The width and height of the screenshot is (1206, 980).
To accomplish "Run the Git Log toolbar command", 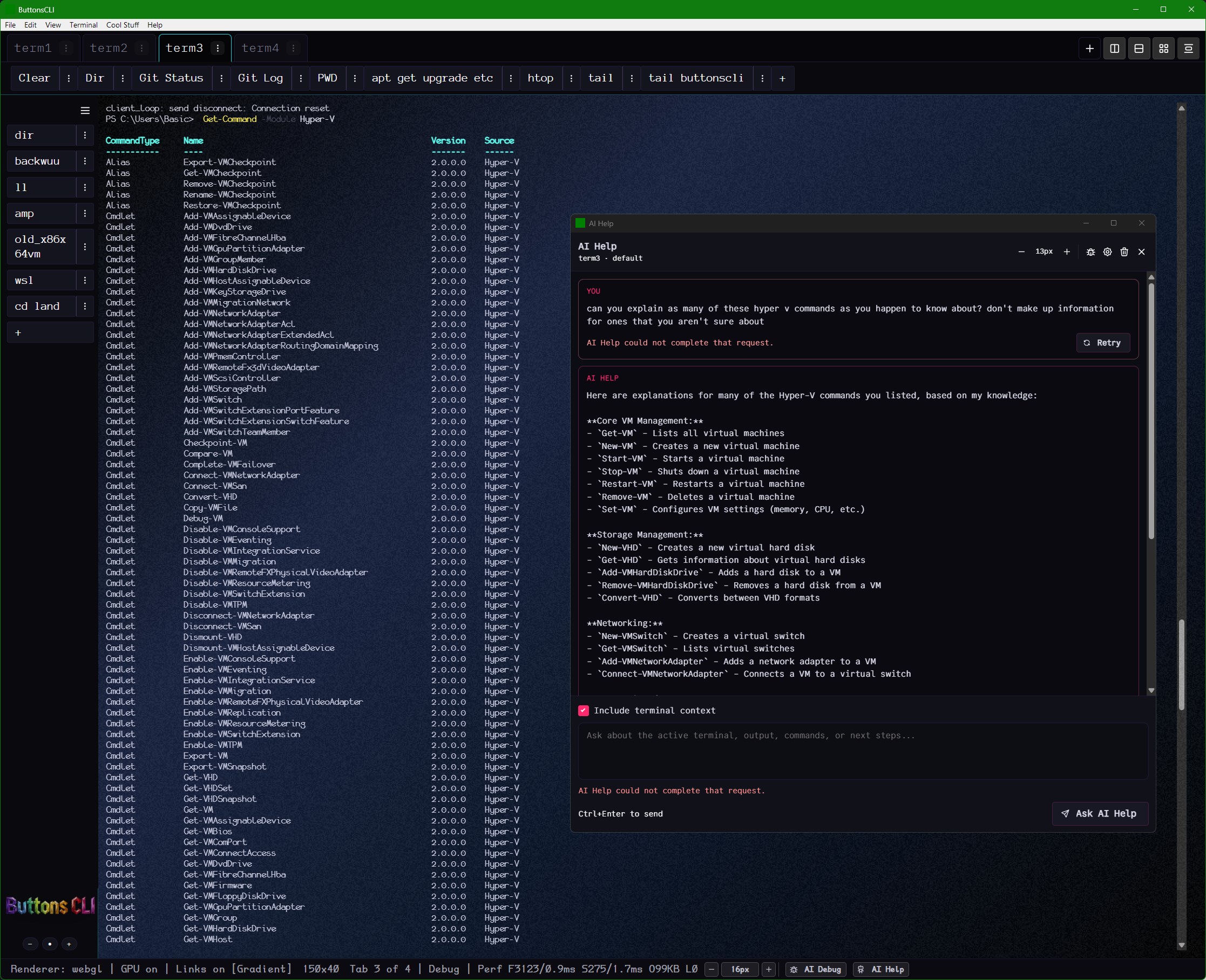I will click(260, 78).
